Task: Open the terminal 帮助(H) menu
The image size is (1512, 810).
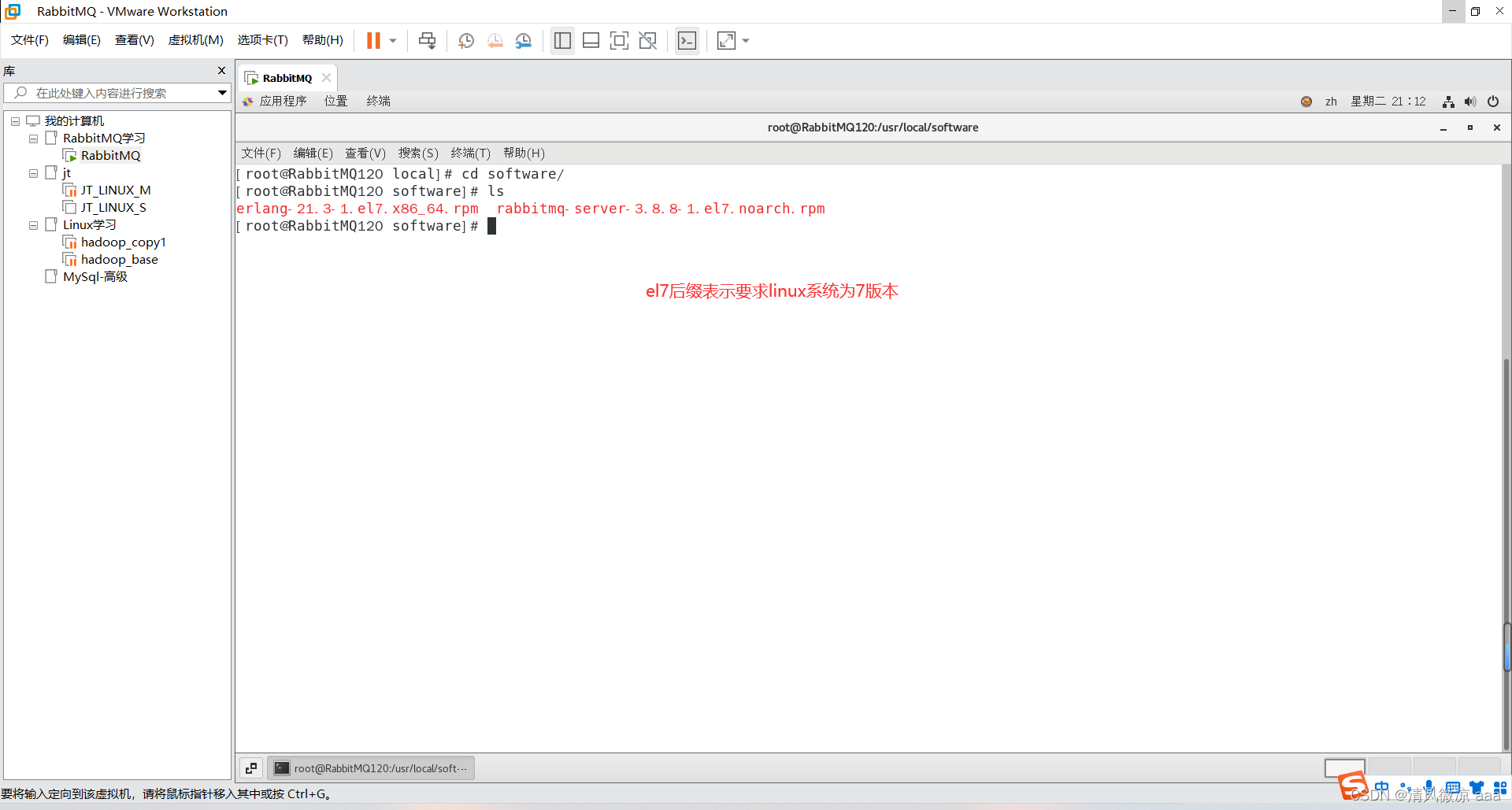Action: [524, 153]
